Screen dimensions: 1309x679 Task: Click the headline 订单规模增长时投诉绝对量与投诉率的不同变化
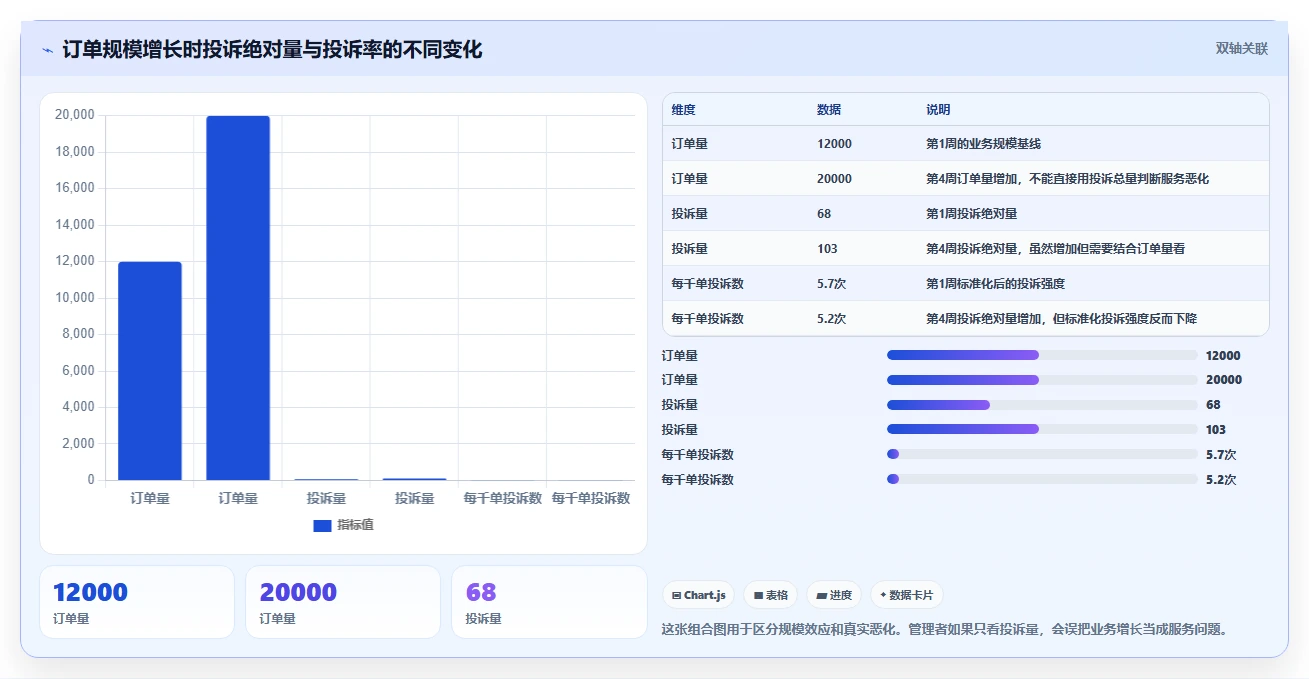click(272, 49)
